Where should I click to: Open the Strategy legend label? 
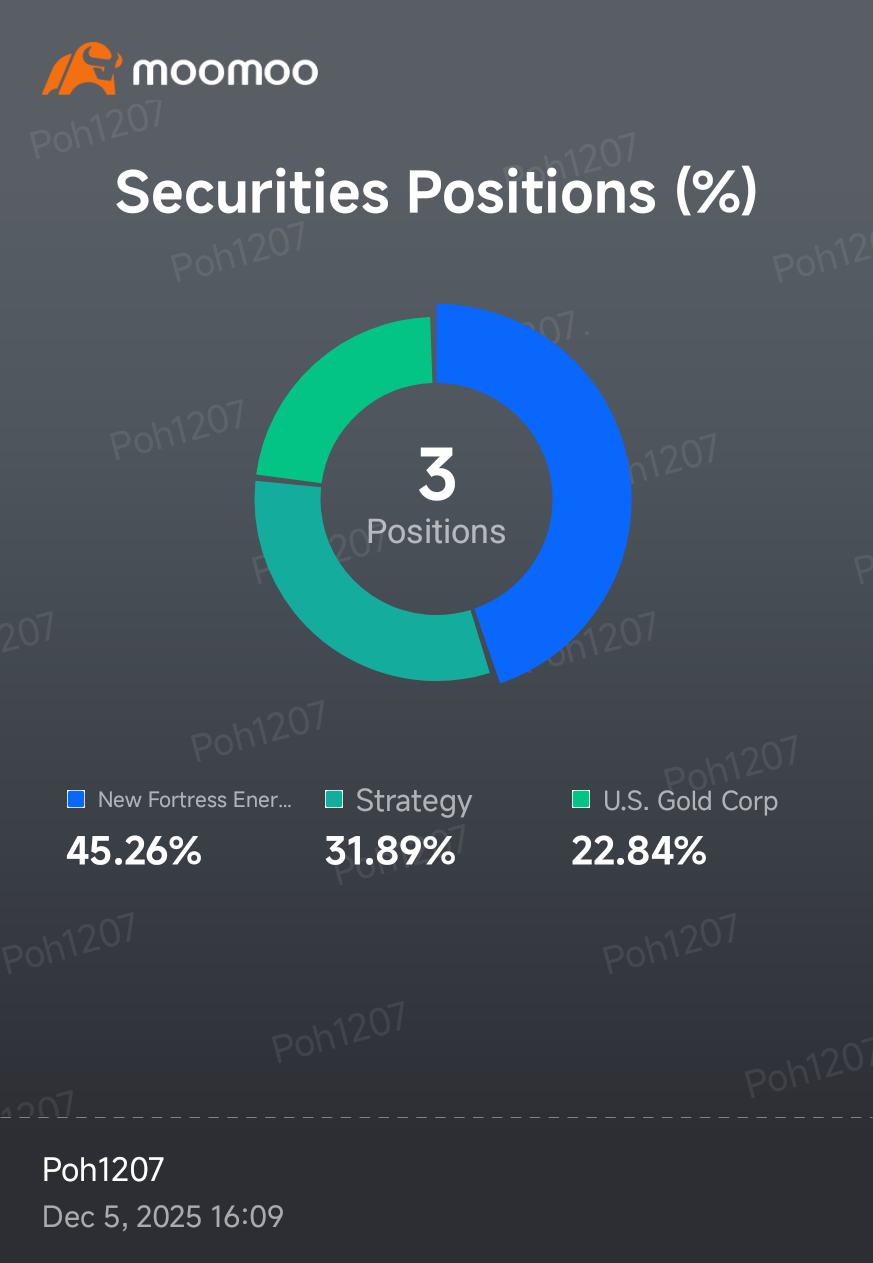414,801
